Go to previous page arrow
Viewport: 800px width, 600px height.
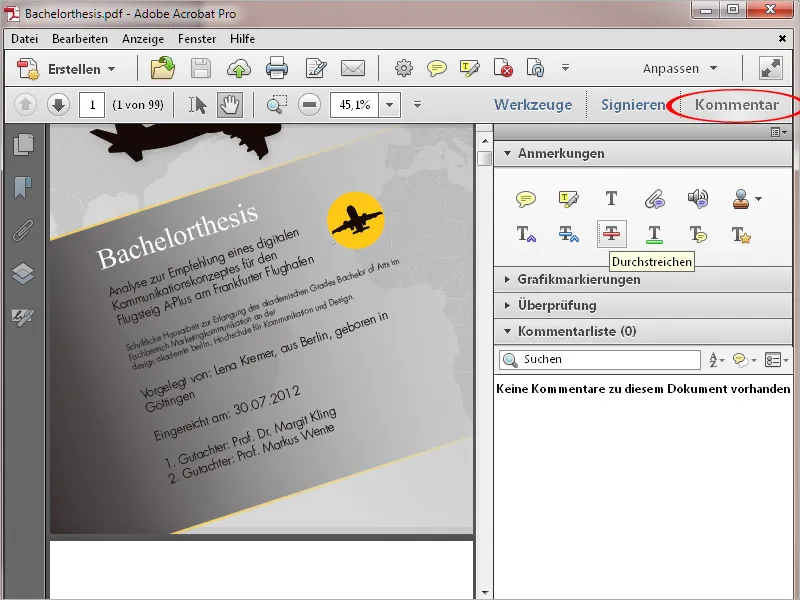coord(26,105)
